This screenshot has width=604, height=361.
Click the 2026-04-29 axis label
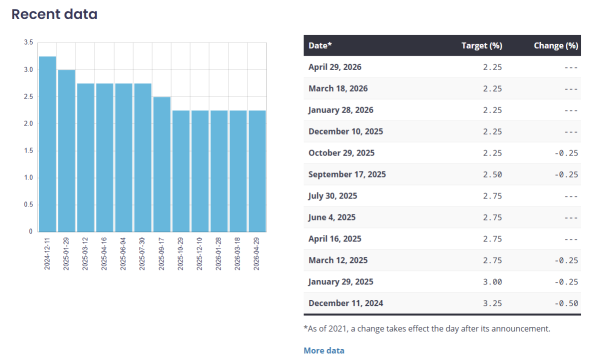point(257,254)
